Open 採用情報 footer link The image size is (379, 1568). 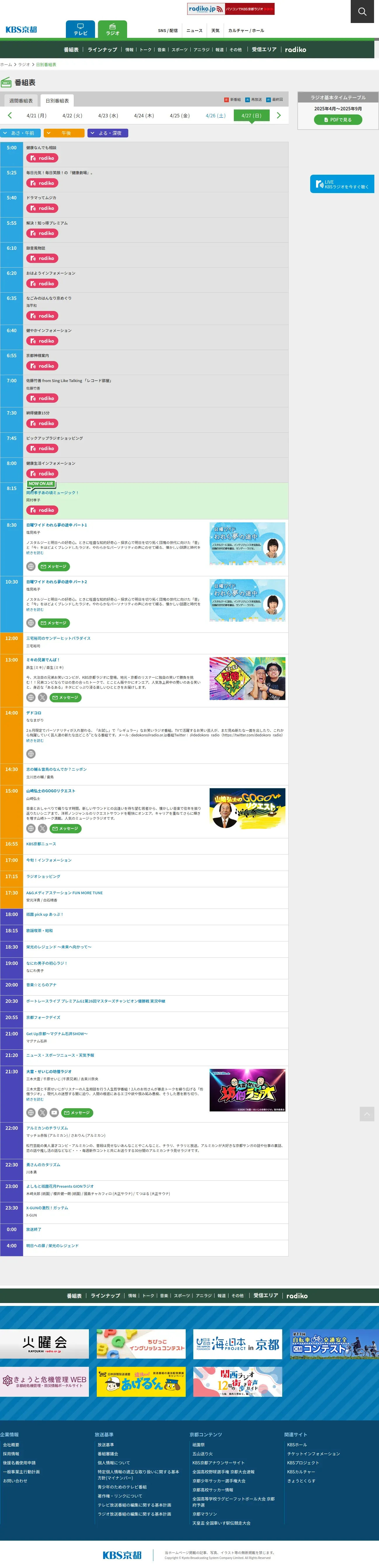(11, 1454)
